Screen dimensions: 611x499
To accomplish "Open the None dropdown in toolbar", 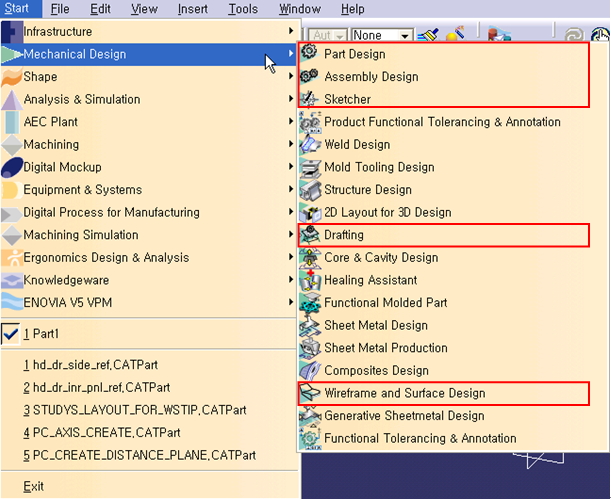I will coord(405,36).
